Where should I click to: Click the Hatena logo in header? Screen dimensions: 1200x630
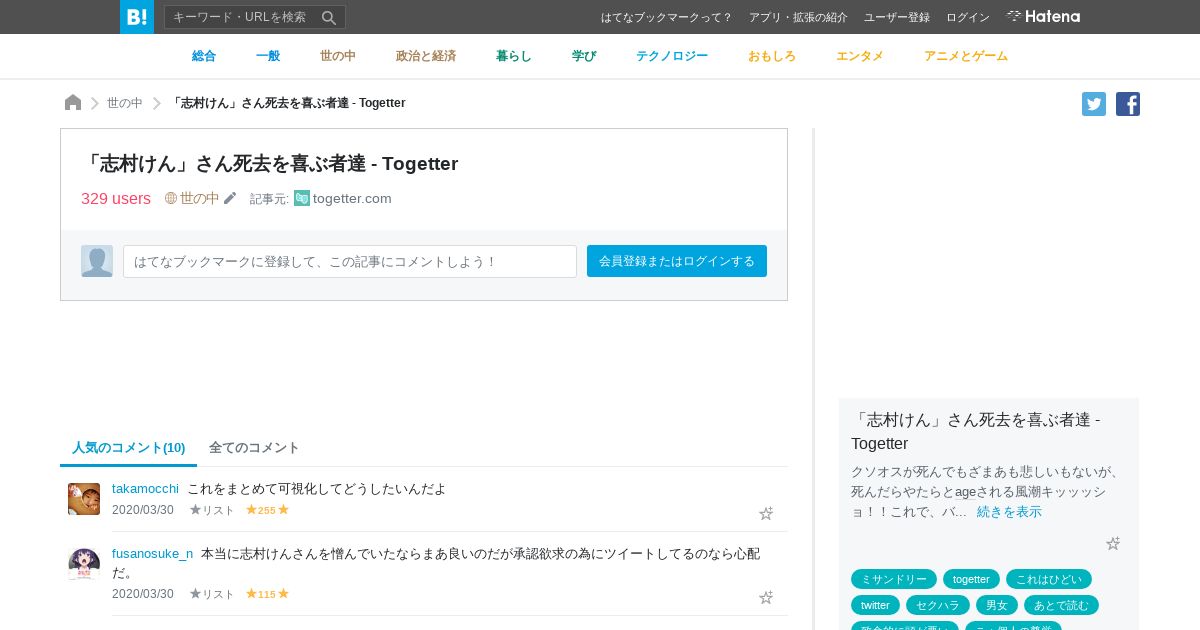(x=1043, y=17)
